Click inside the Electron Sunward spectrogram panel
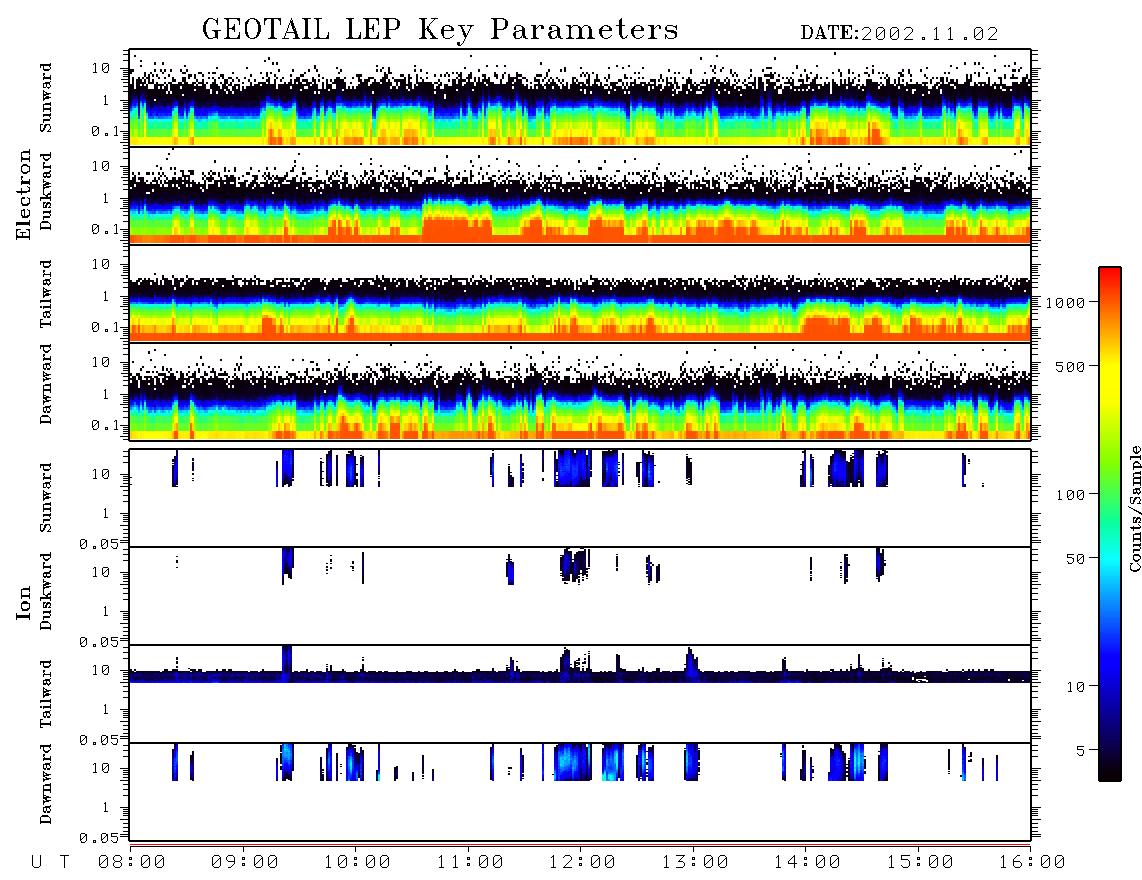Image resolution: width=1142 pixels, height=880 pixels. coord(580,98)
